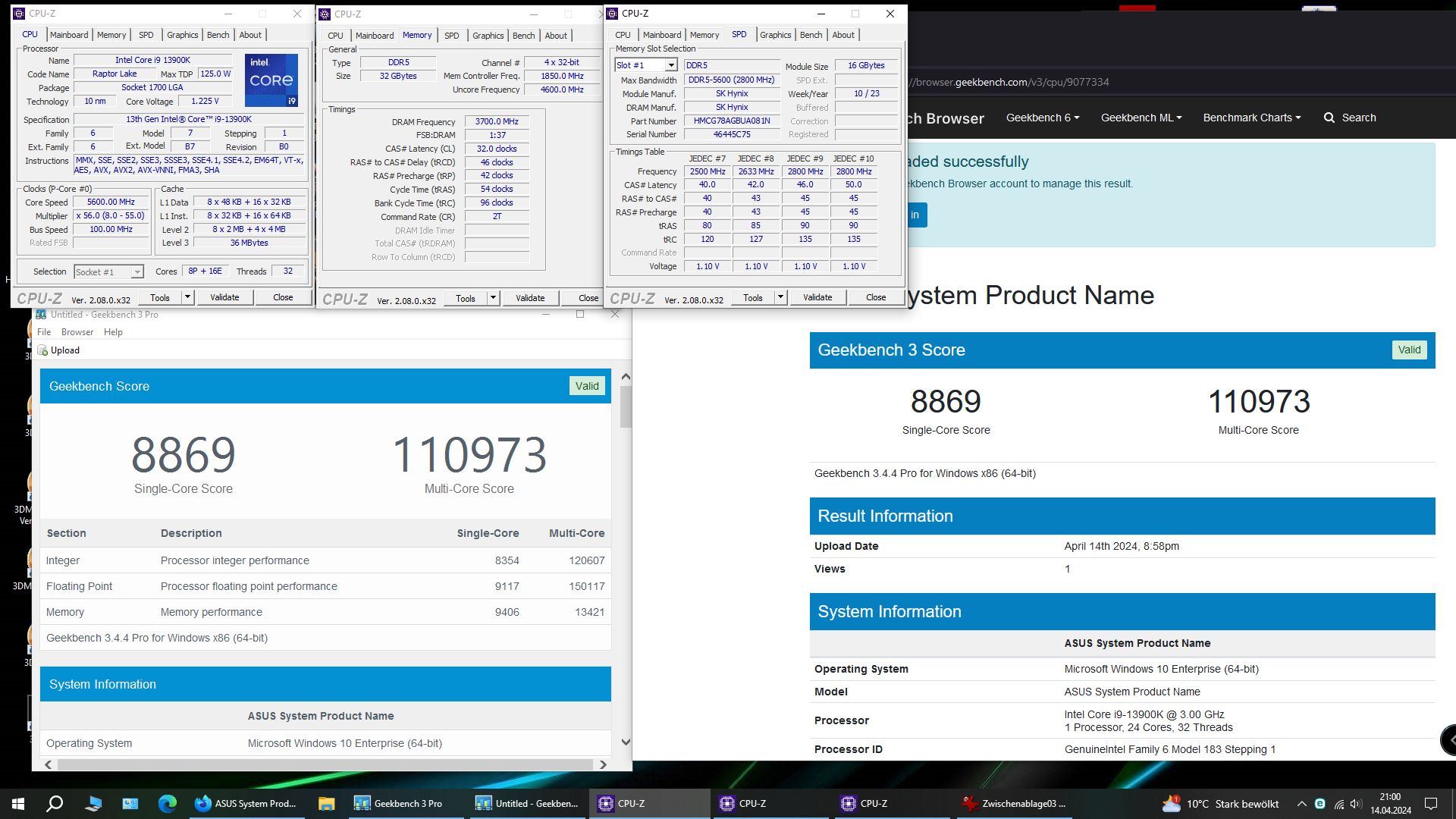The image size is (1456, 819).
Task: Switch to SPD tab in CPU-Z Memory window
Action: 451,36
